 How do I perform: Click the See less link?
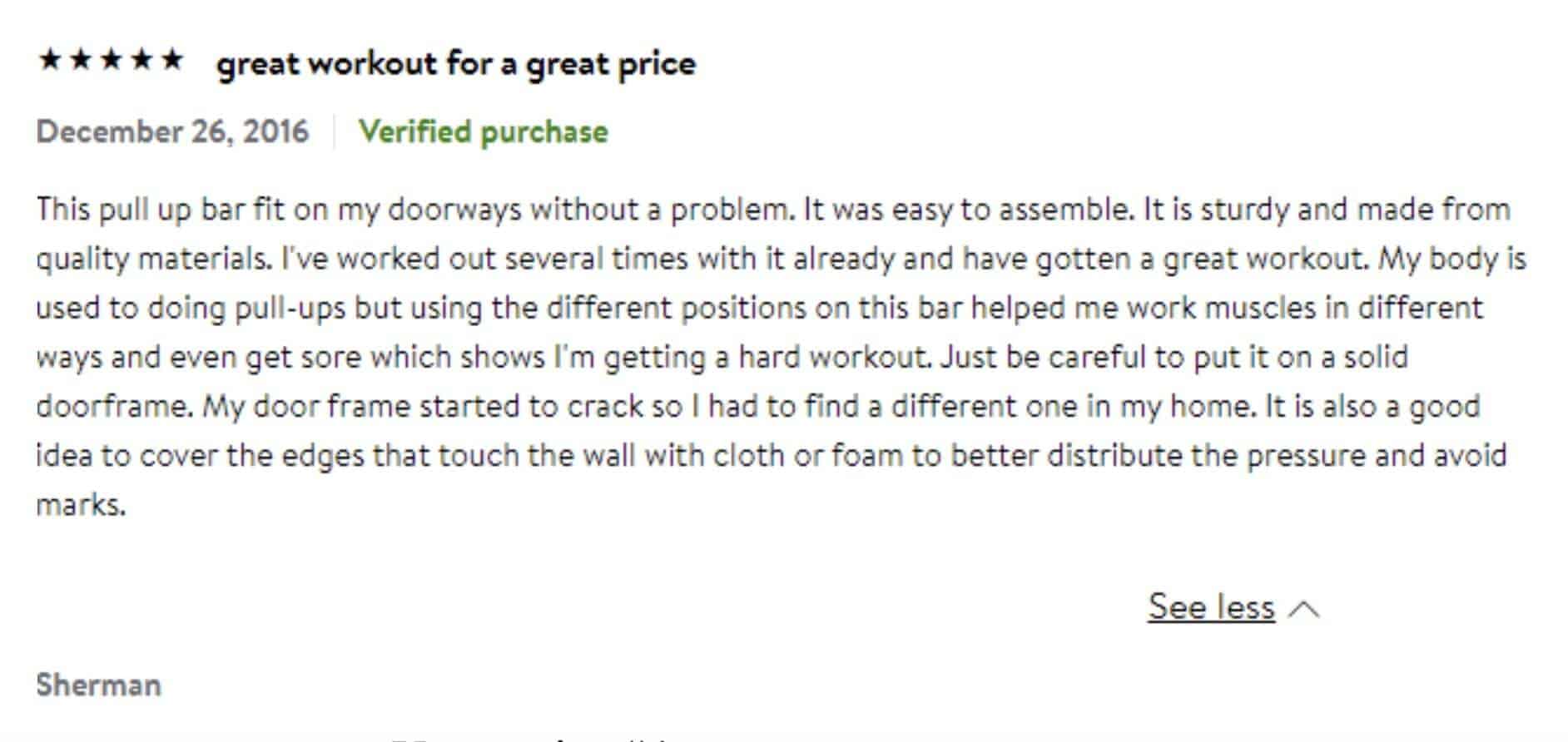1211,606
